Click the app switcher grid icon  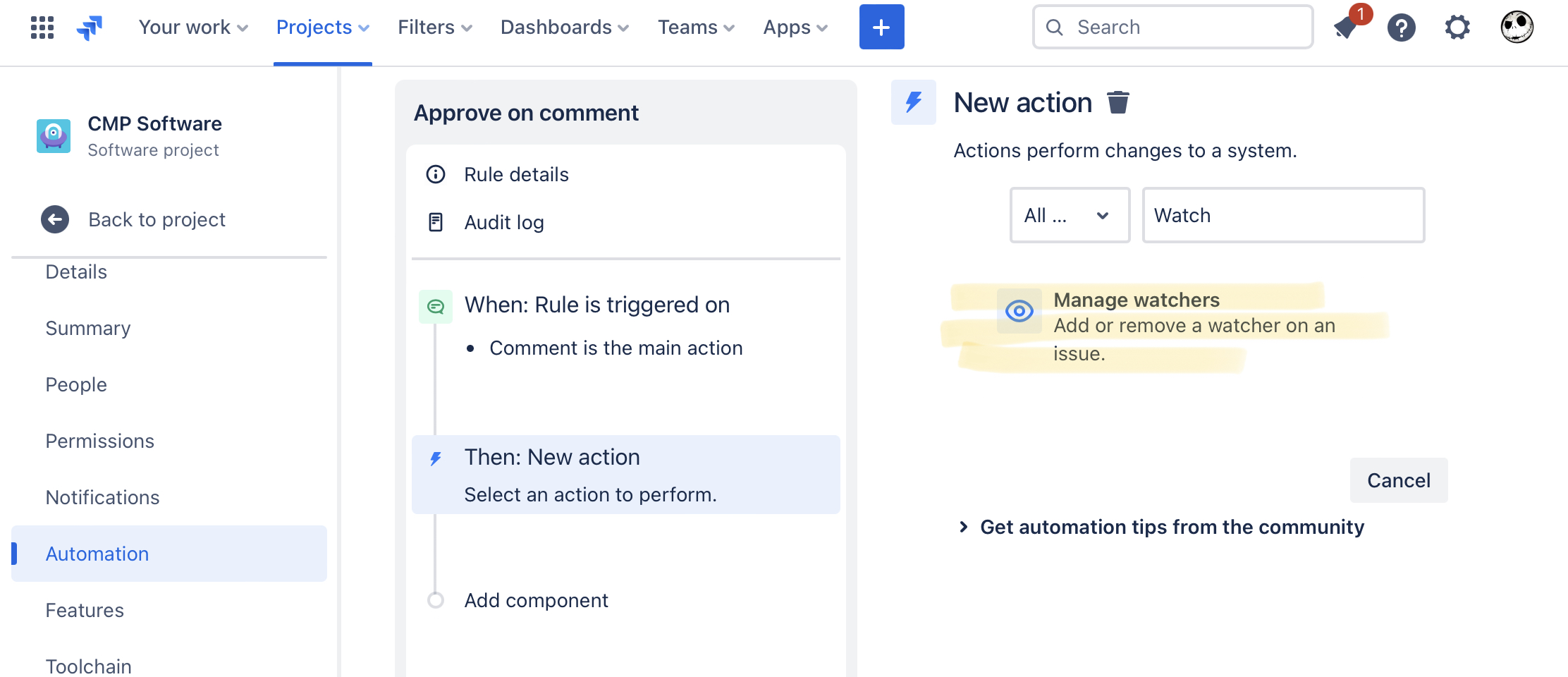tap(41, 27)
